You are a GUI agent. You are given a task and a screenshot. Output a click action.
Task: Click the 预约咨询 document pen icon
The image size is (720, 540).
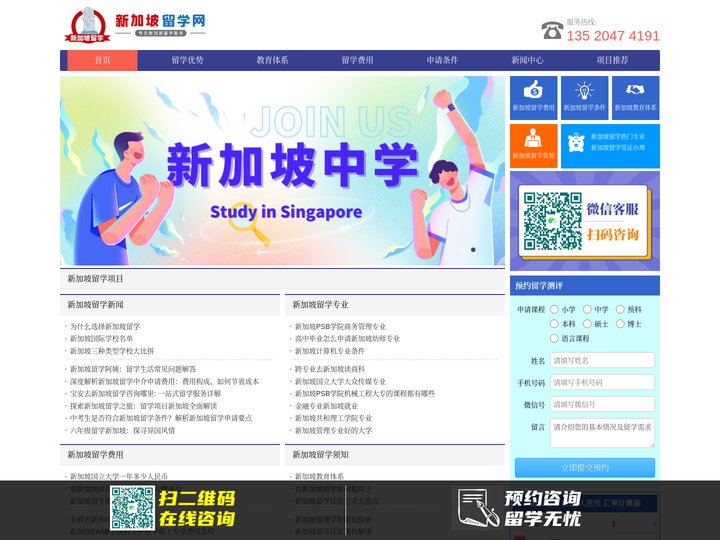[x=478, y=507]
